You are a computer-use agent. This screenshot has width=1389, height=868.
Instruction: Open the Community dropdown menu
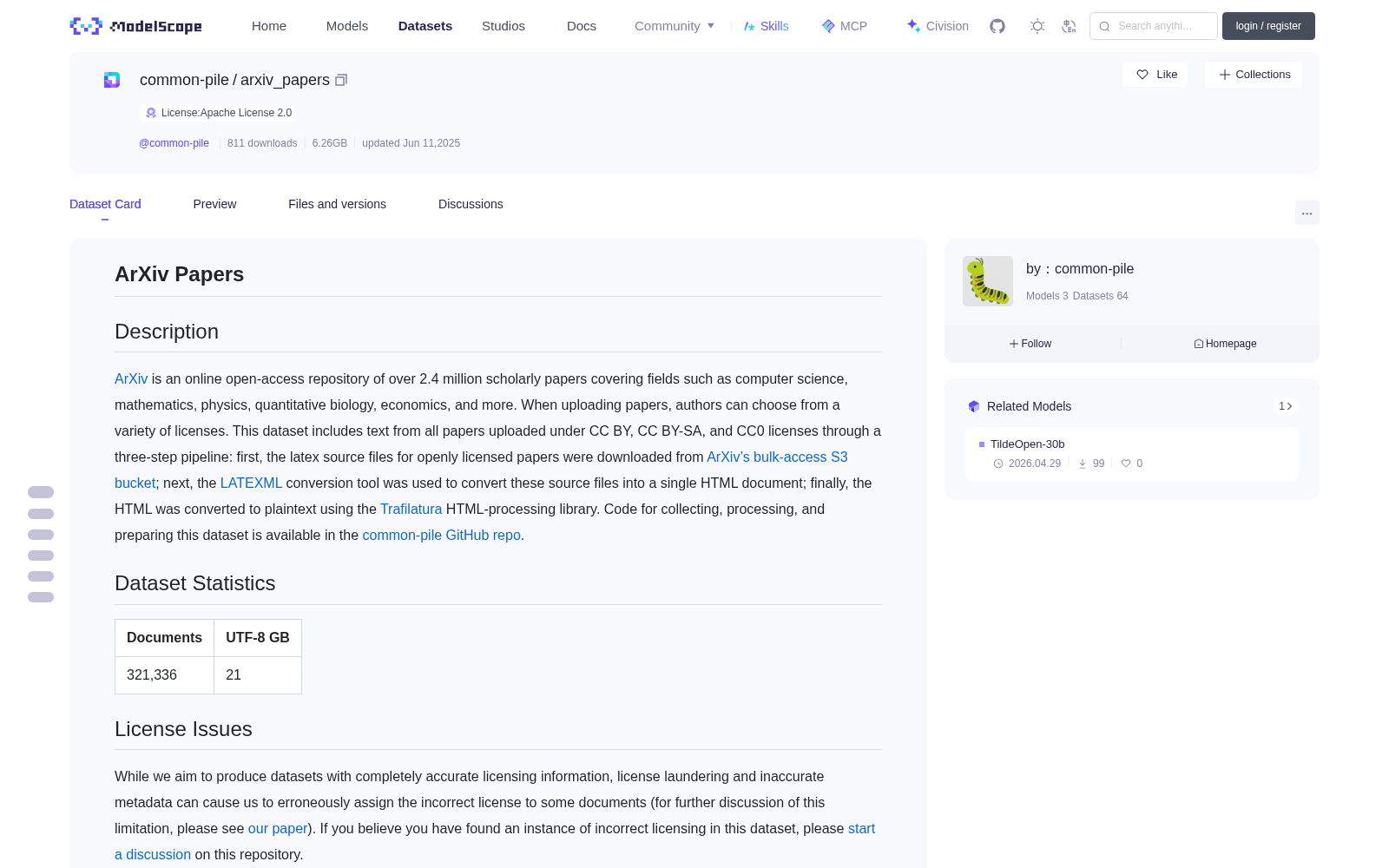pos(675,26)
